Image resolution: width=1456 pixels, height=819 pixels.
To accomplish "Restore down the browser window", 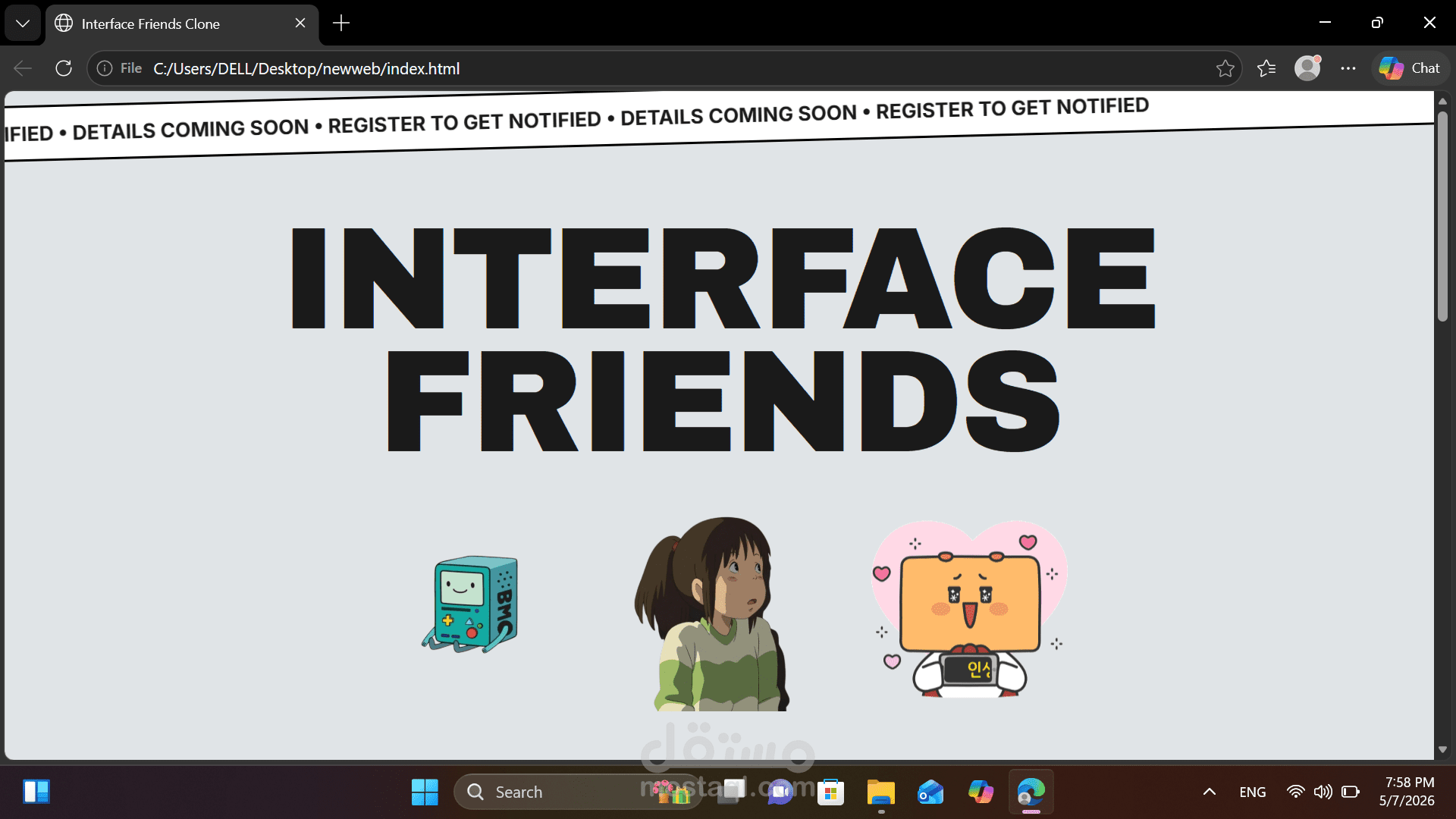I will coord(1377,23).
